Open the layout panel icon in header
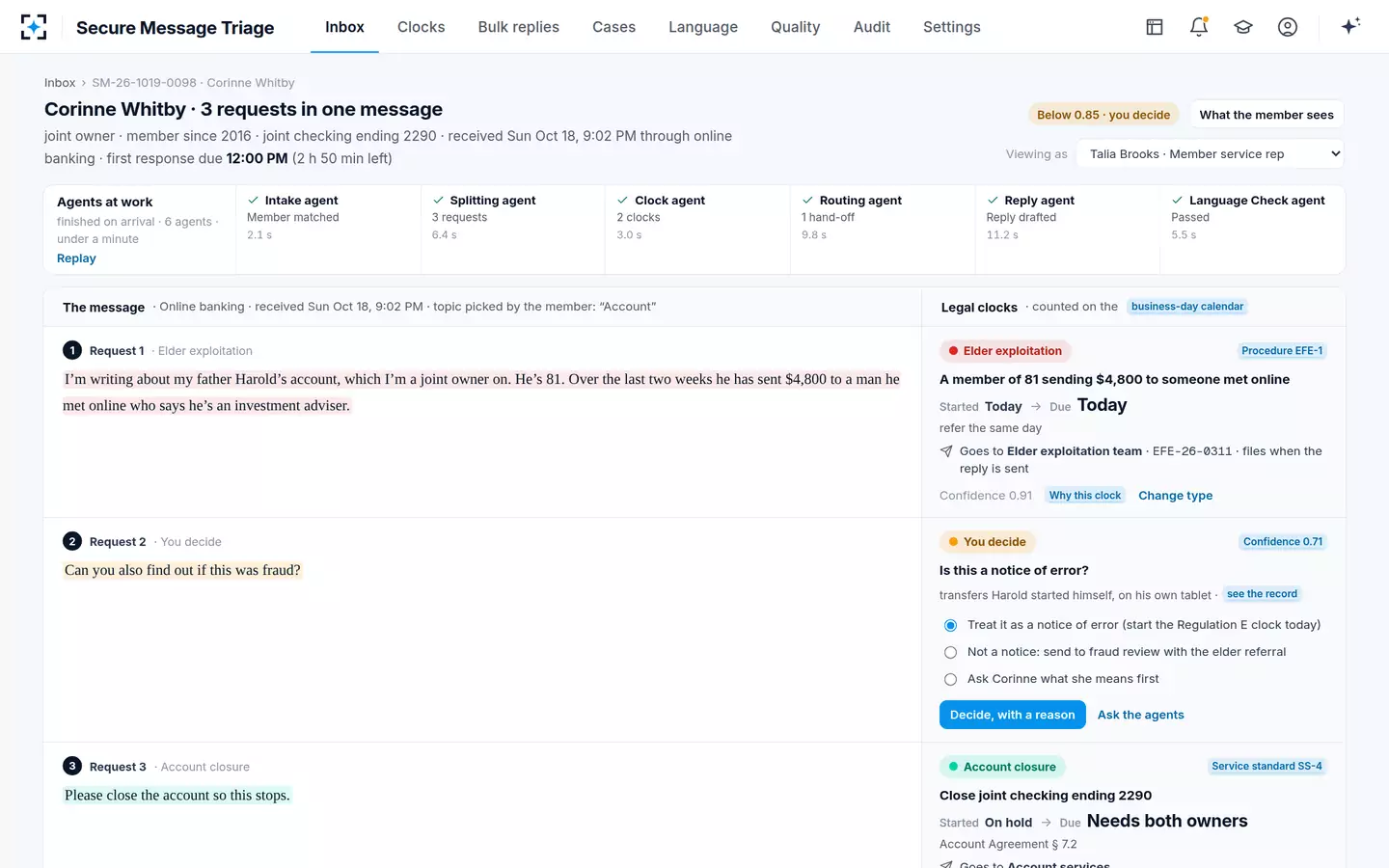Viewport: 1389px width, 868px height. pyautogui.click(x=1155, y=27)
